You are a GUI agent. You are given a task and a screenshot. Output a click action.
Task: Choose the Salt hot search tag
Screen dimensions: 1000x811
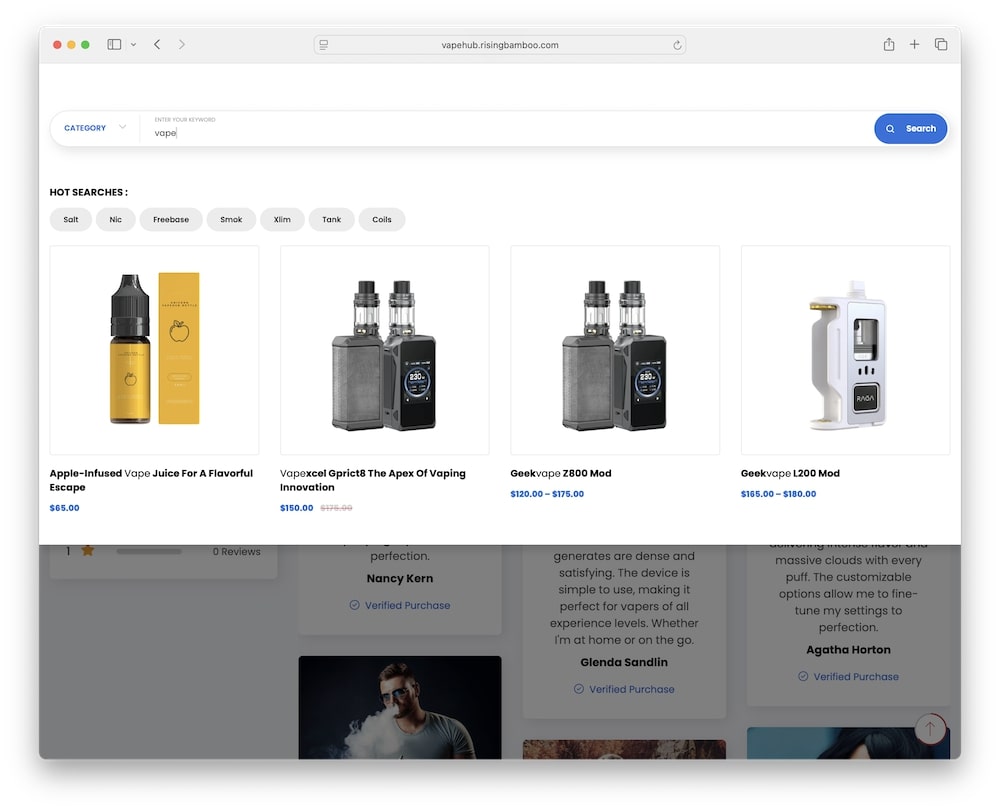click(71, 219)
